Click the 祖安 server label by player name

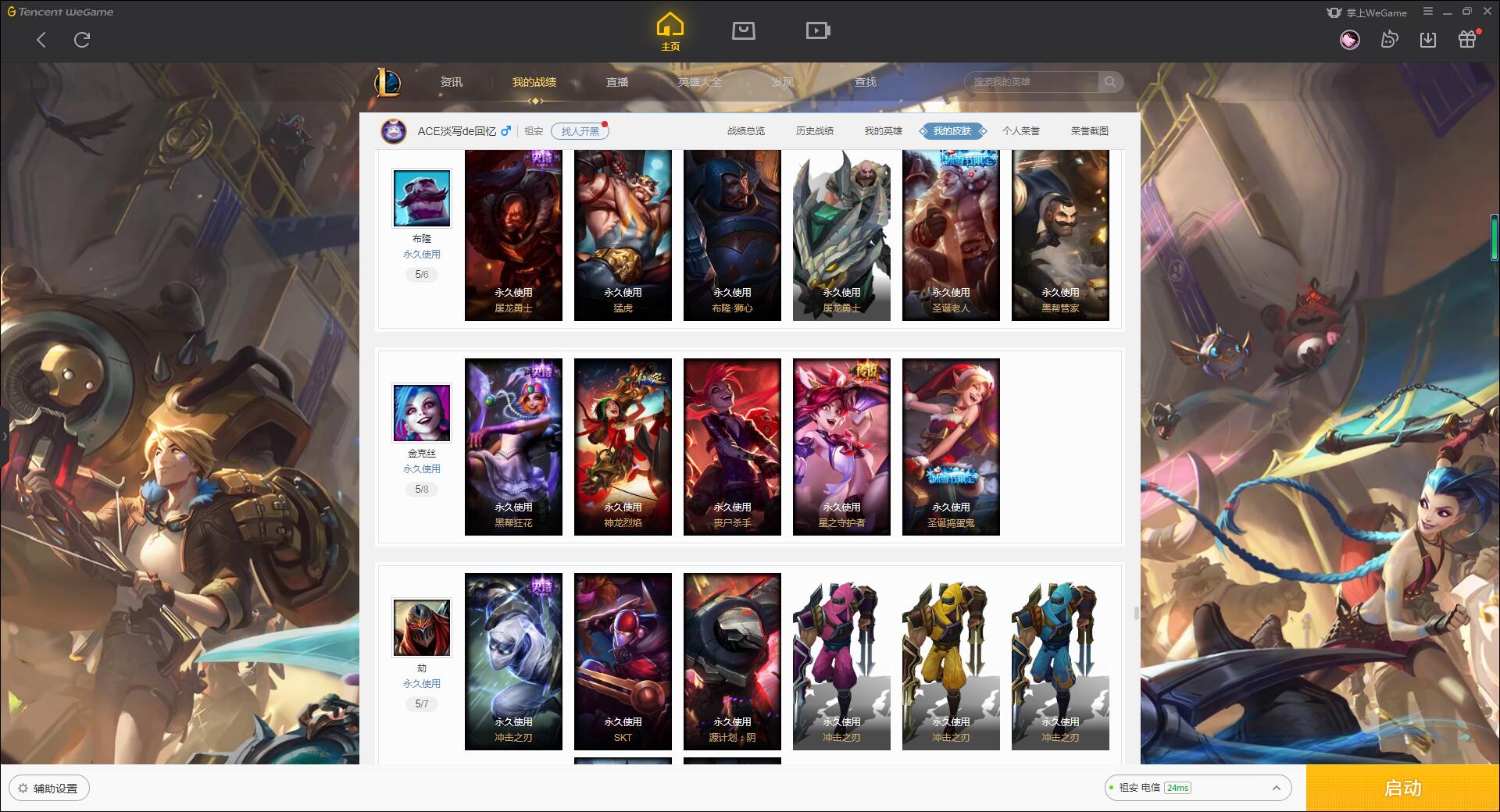(x=534, y=131)
